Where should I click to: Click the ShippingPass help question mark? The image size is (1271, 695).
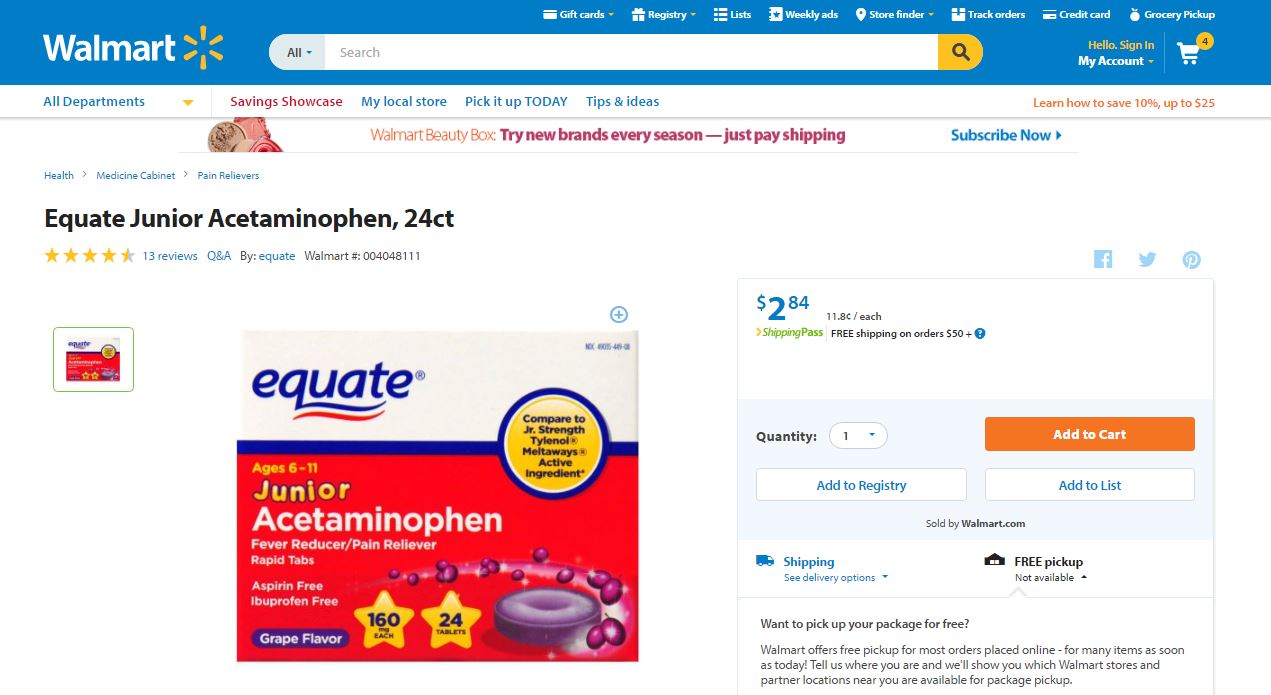click(980, 333)
